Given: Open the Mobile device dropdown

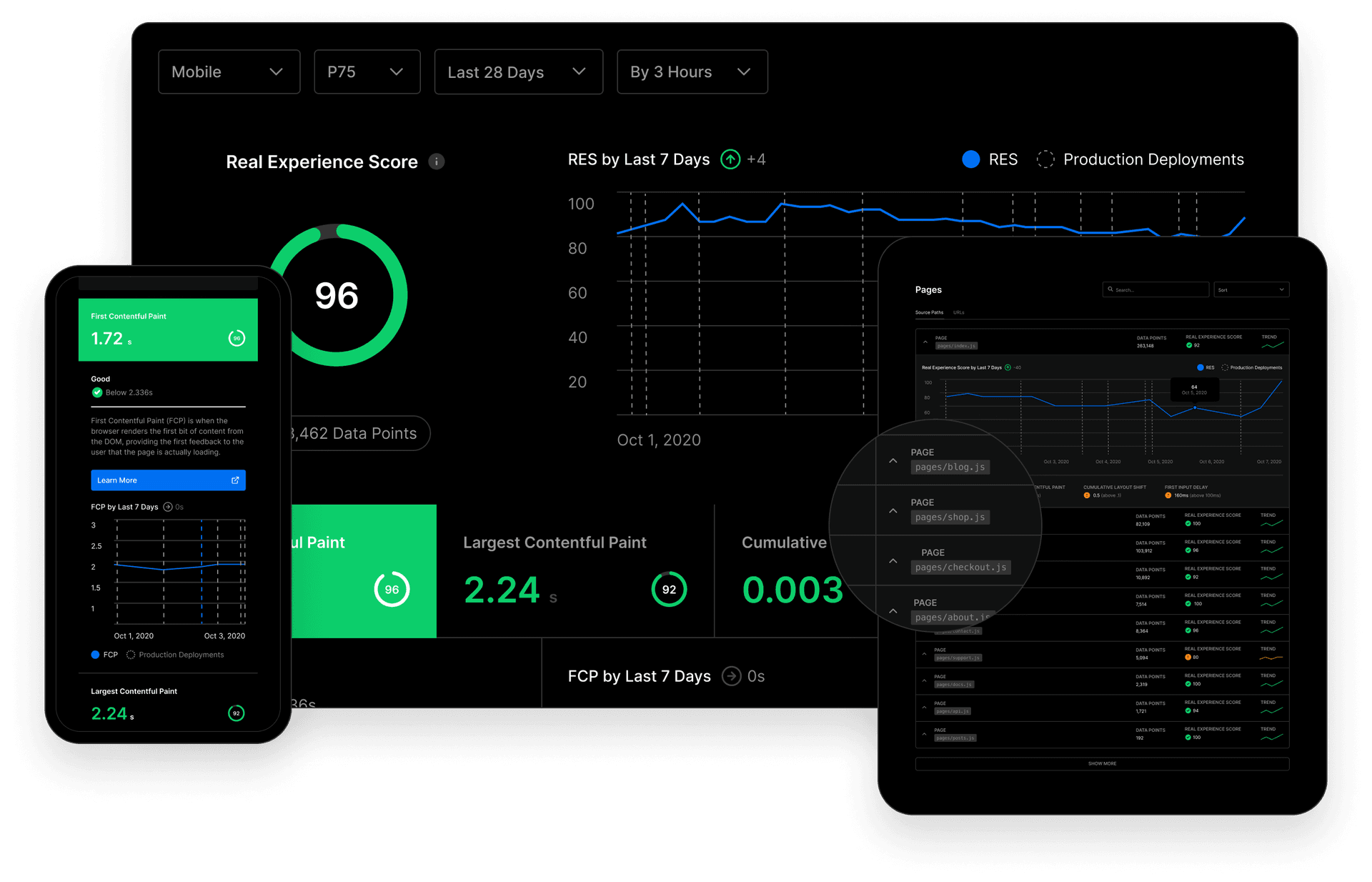Looking at the screenshot, I should (x=229, y=71).
